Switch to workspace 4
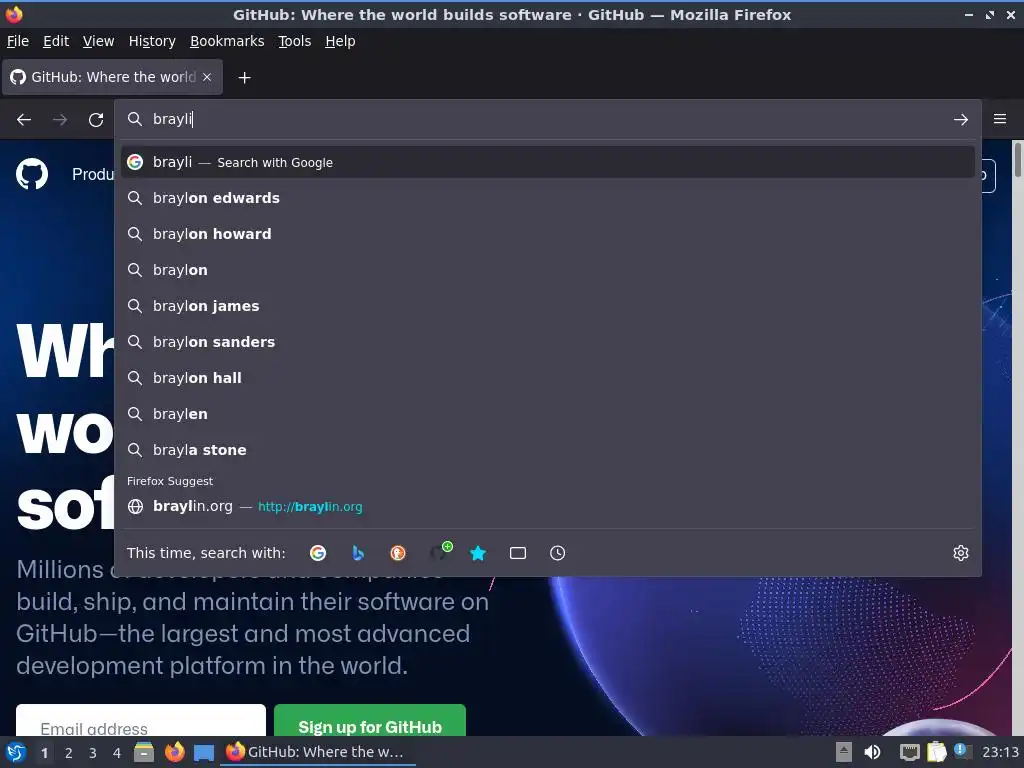This screenshot has height=768, width=1024. click(117, 753)
